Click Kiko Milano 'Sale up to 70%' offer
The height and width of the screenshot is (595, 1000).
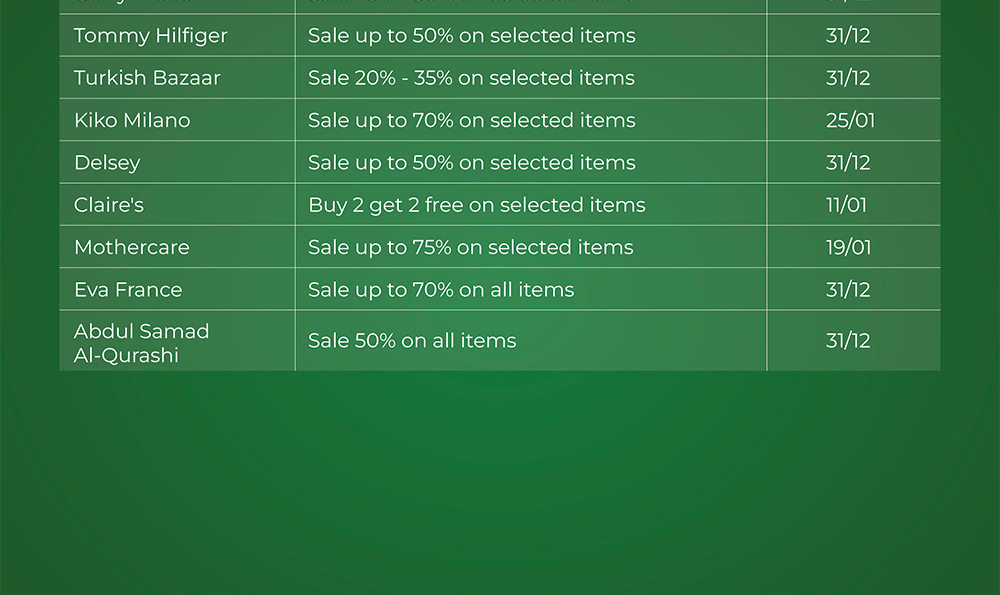click(471, 120)
